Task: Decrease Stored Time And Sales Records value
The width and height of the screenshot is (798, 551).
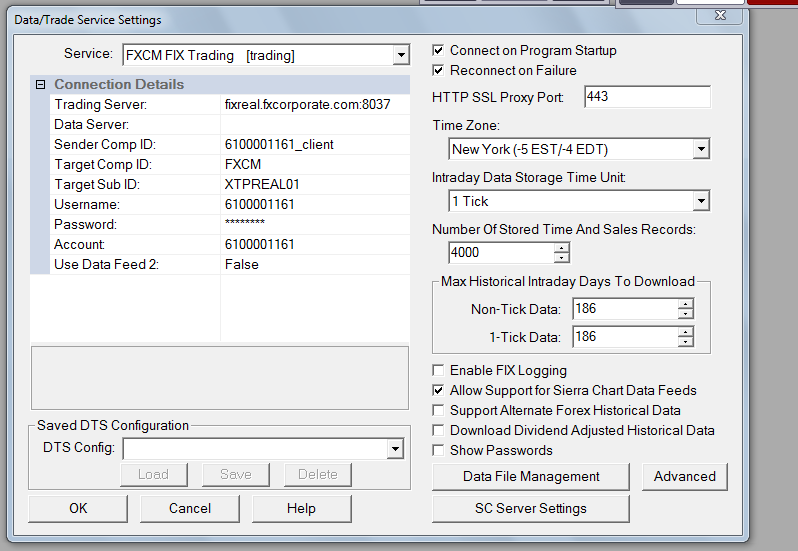Action: (x=561, y=257)
